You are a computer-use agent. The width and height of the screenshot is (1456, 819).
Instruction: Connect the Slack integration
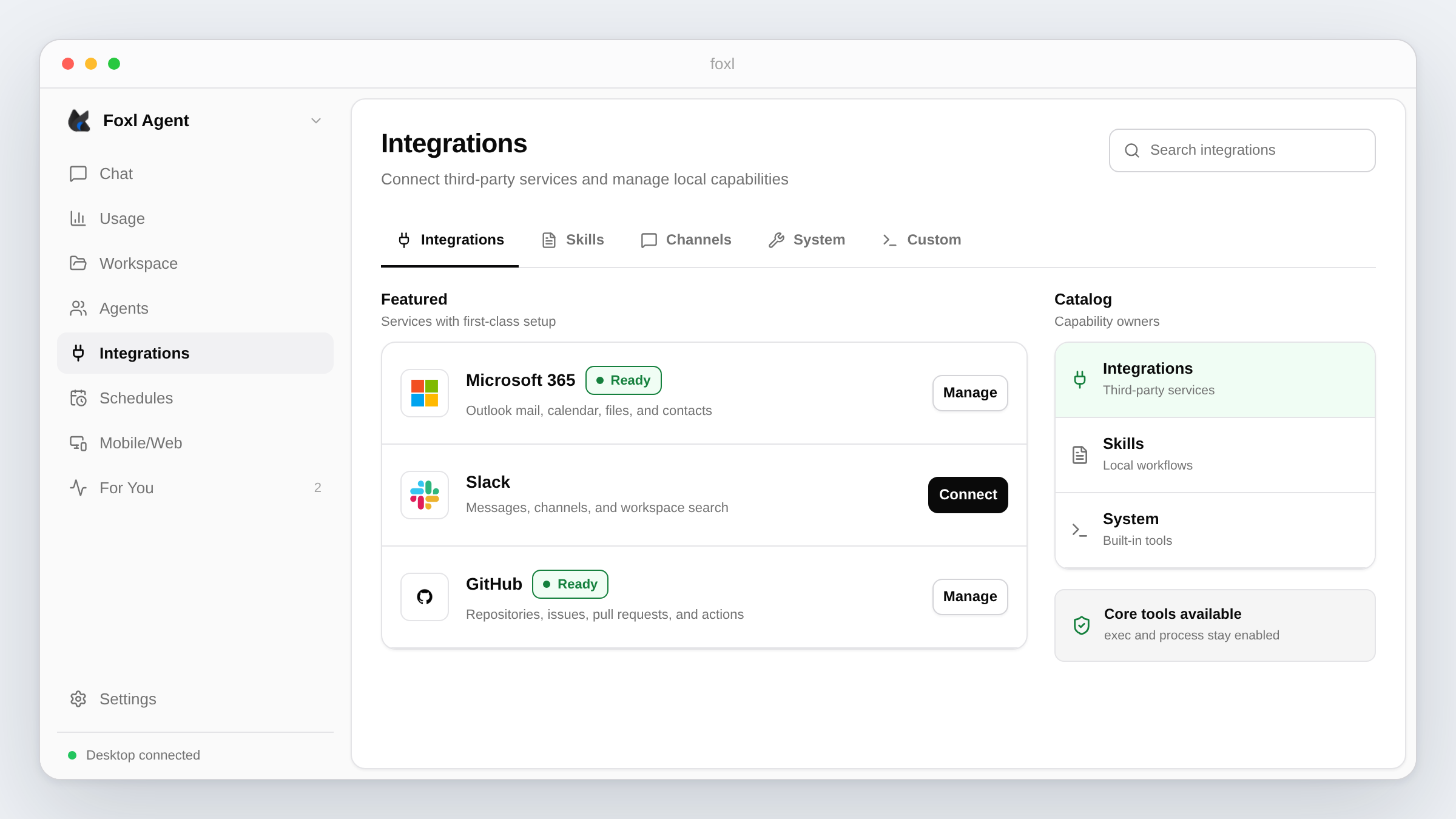click(968, 495)
